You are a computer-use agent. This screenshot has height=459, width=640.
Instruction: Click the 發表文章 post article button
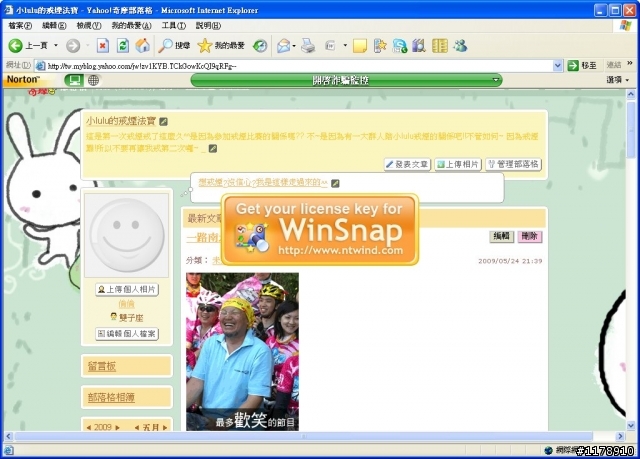tap(407, 164)
